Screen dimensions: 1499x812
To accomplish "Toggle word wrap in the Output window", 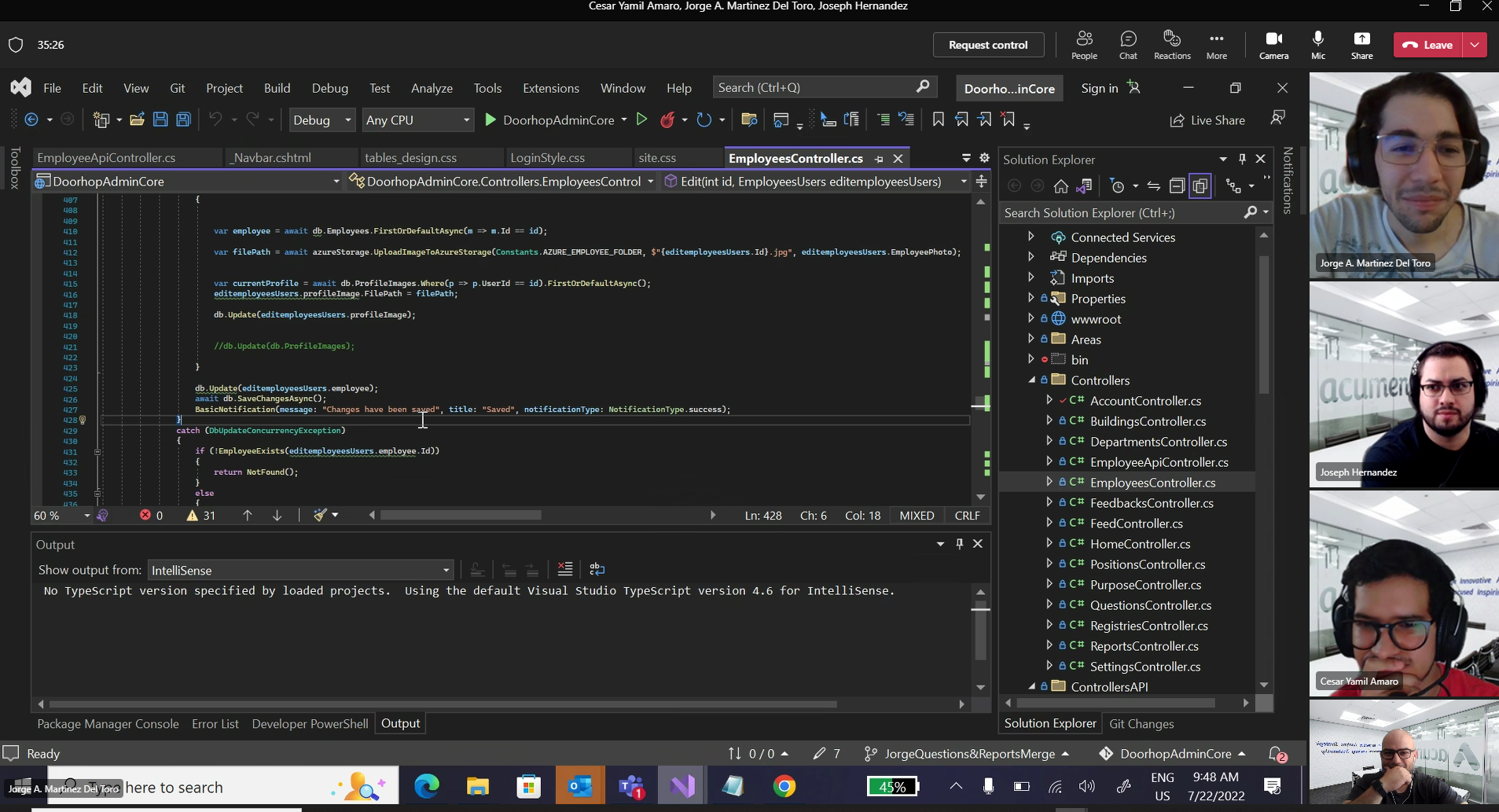I will [597, 569].
